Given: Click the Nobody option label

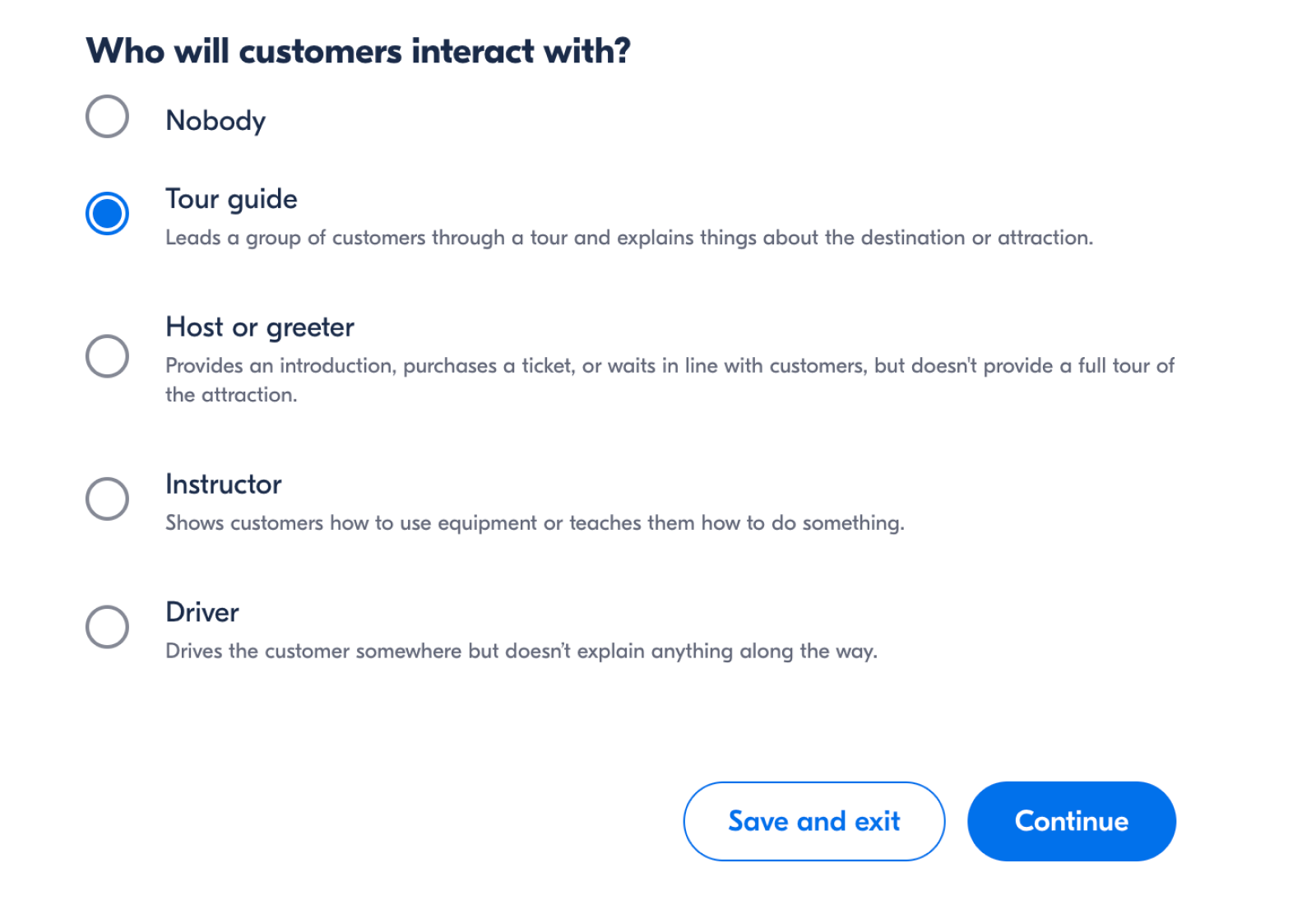Looking at the screenshot, I should [215, 120].
